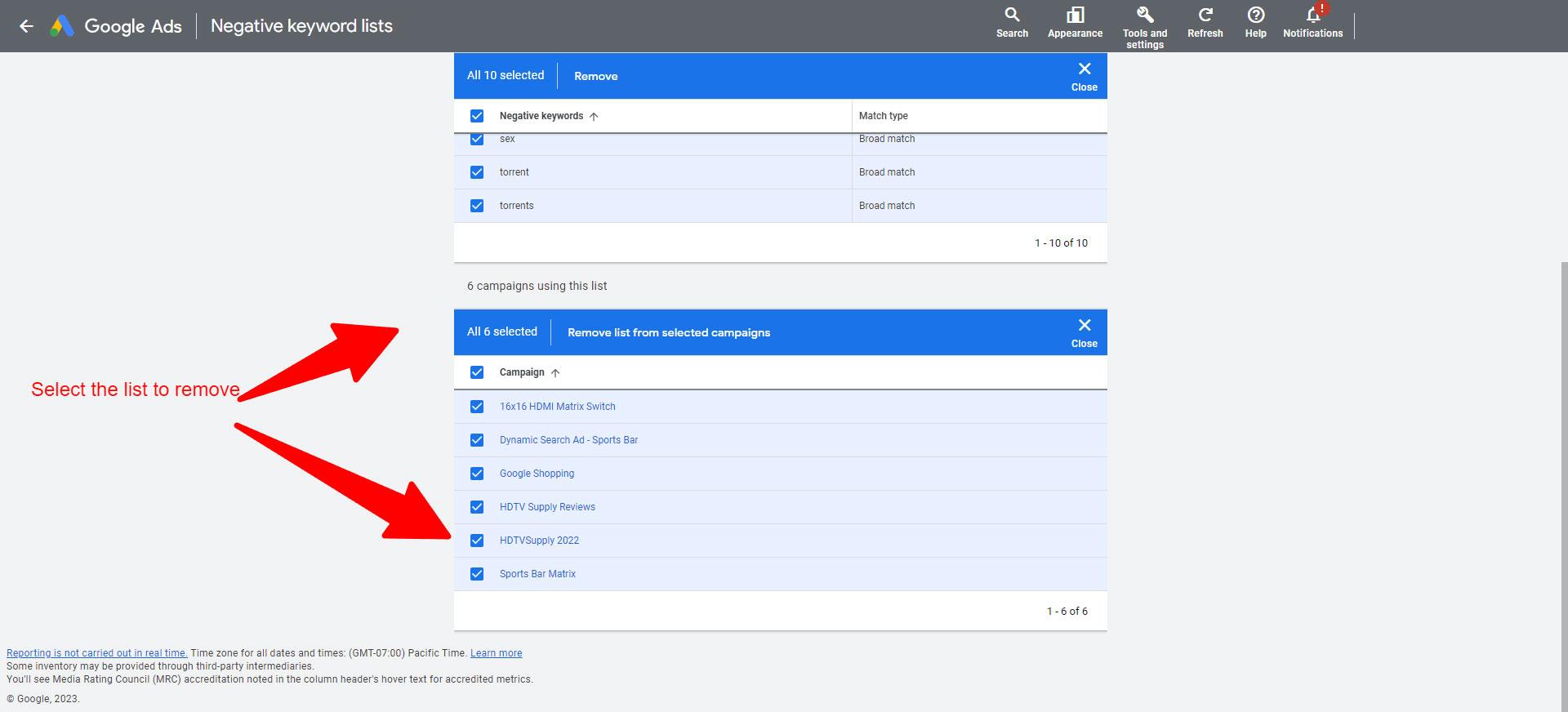Click the back arrow icon
Viewport: 1568px width, 712px height.
26,26
